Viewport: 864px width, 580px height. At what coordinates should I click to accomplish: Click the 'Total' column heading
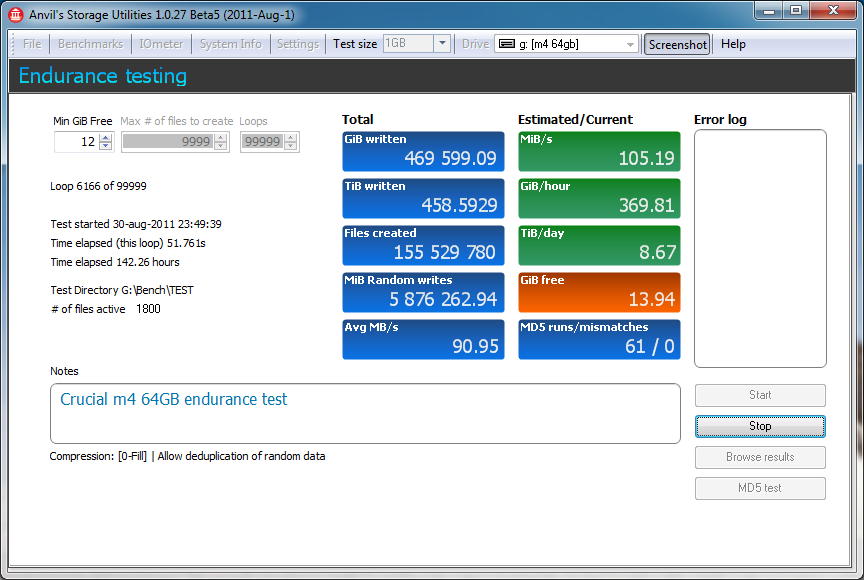[x=358, y=120]
